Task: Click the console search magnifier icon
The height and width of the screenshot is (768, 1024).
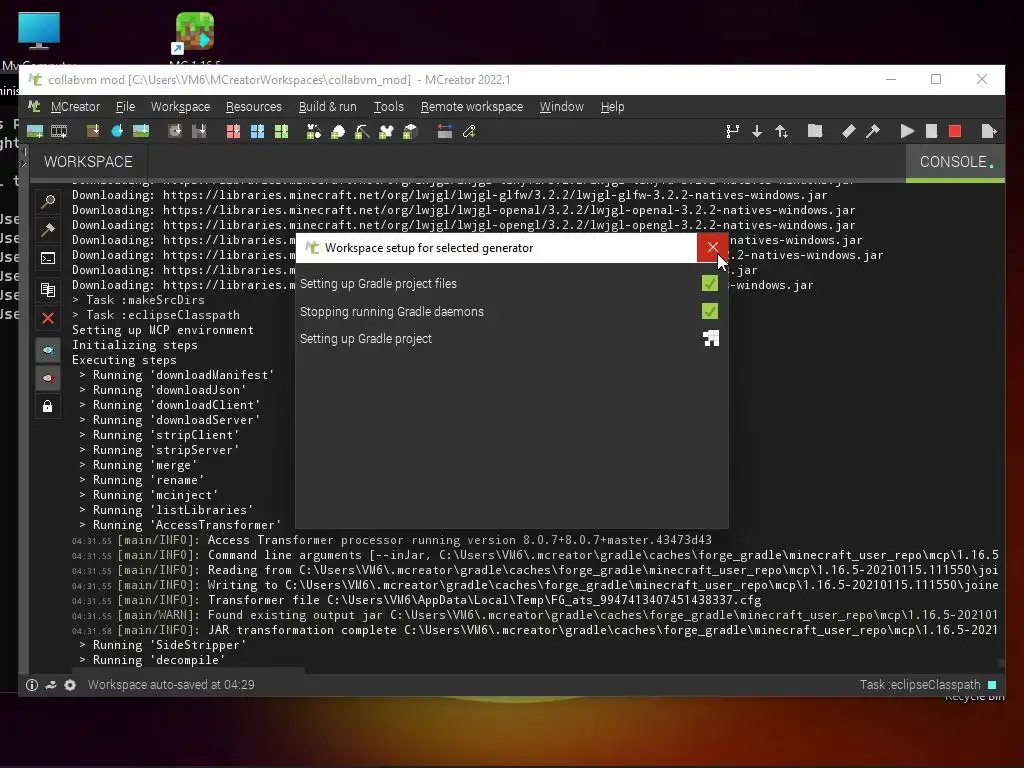Action: pyautogui.click(x=48, y=202)
